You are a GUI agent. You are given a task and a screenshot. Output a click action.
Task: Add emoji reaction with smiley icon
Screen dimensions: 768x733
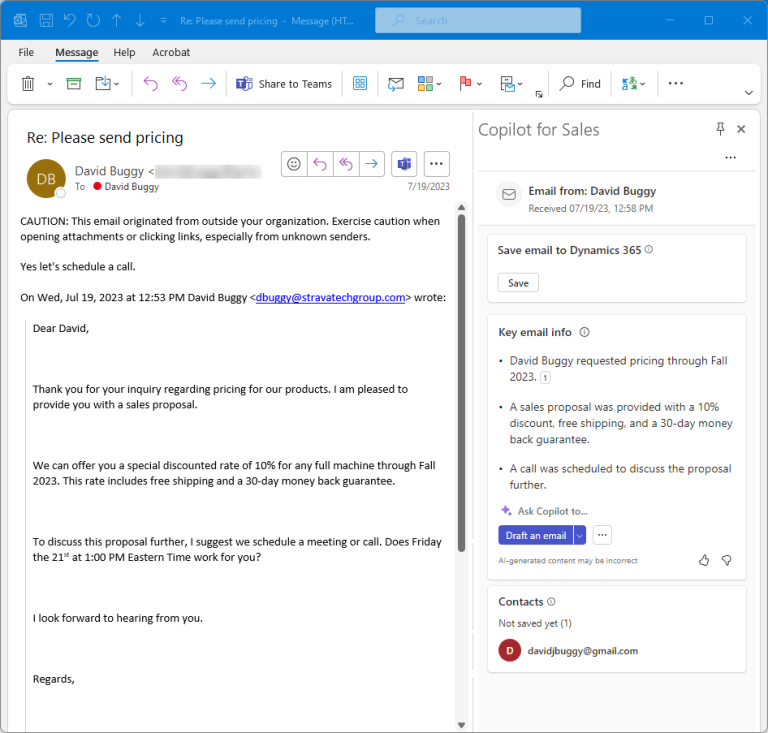[294, 164]
